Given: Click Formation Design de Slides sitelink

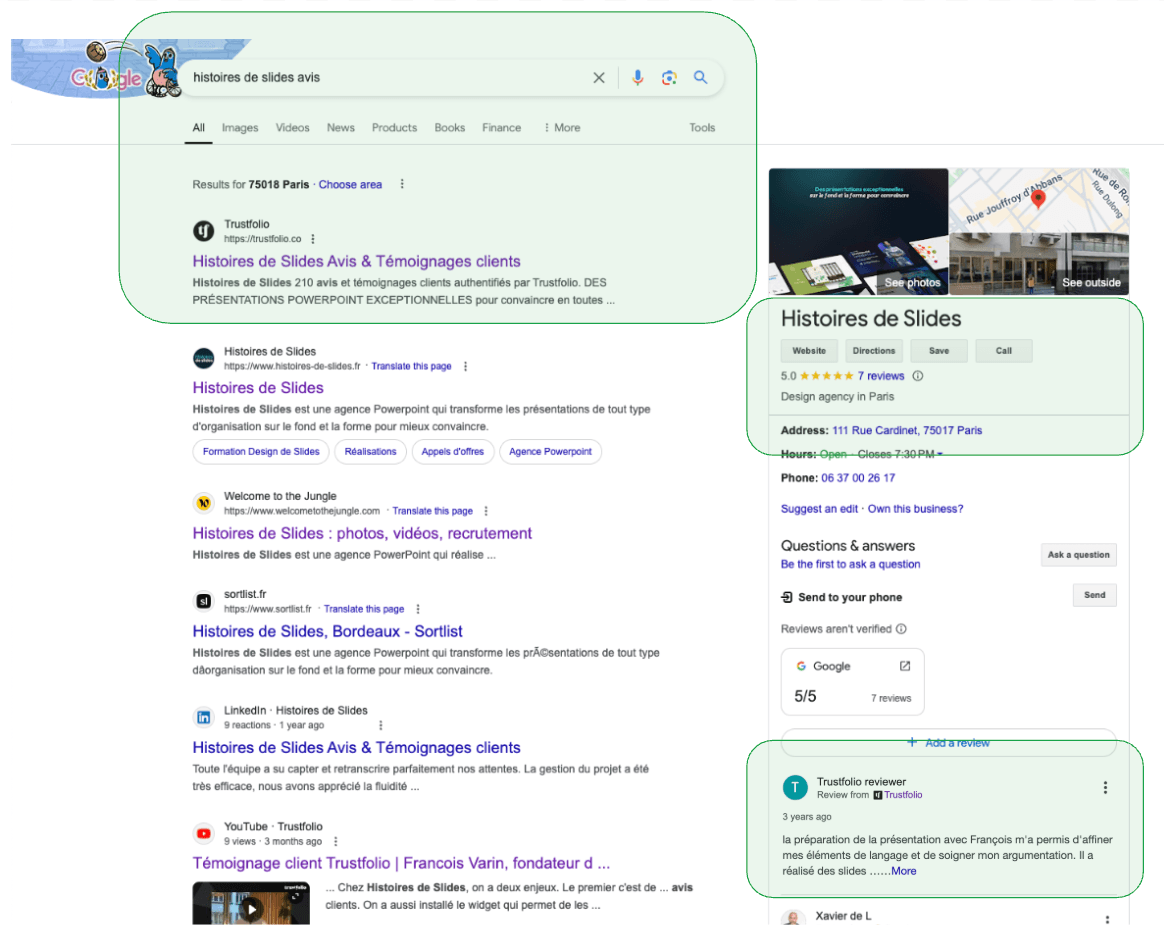Looking at the screenshot, I should [x=261, y=451].
